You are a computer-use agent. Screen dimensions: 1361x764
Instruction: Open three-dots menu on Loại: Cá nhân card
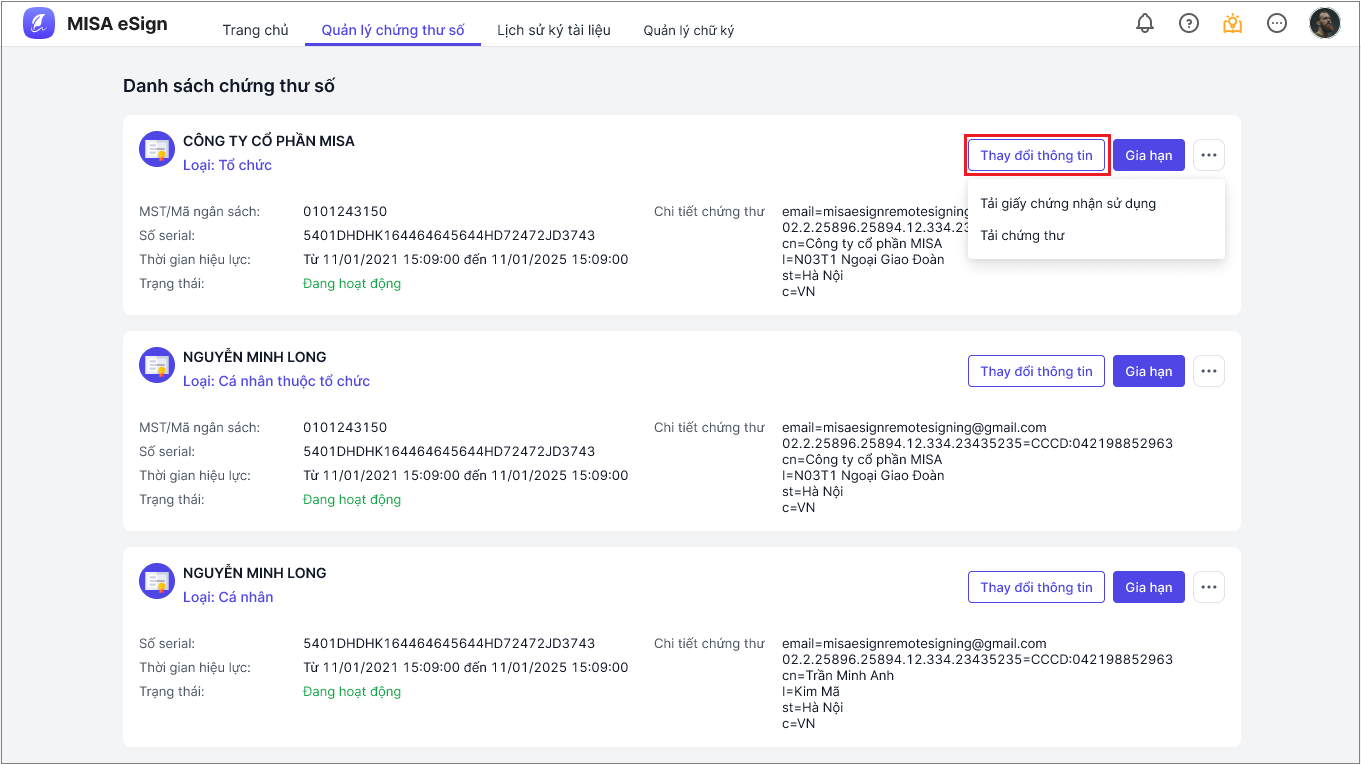click(1209, 587)
